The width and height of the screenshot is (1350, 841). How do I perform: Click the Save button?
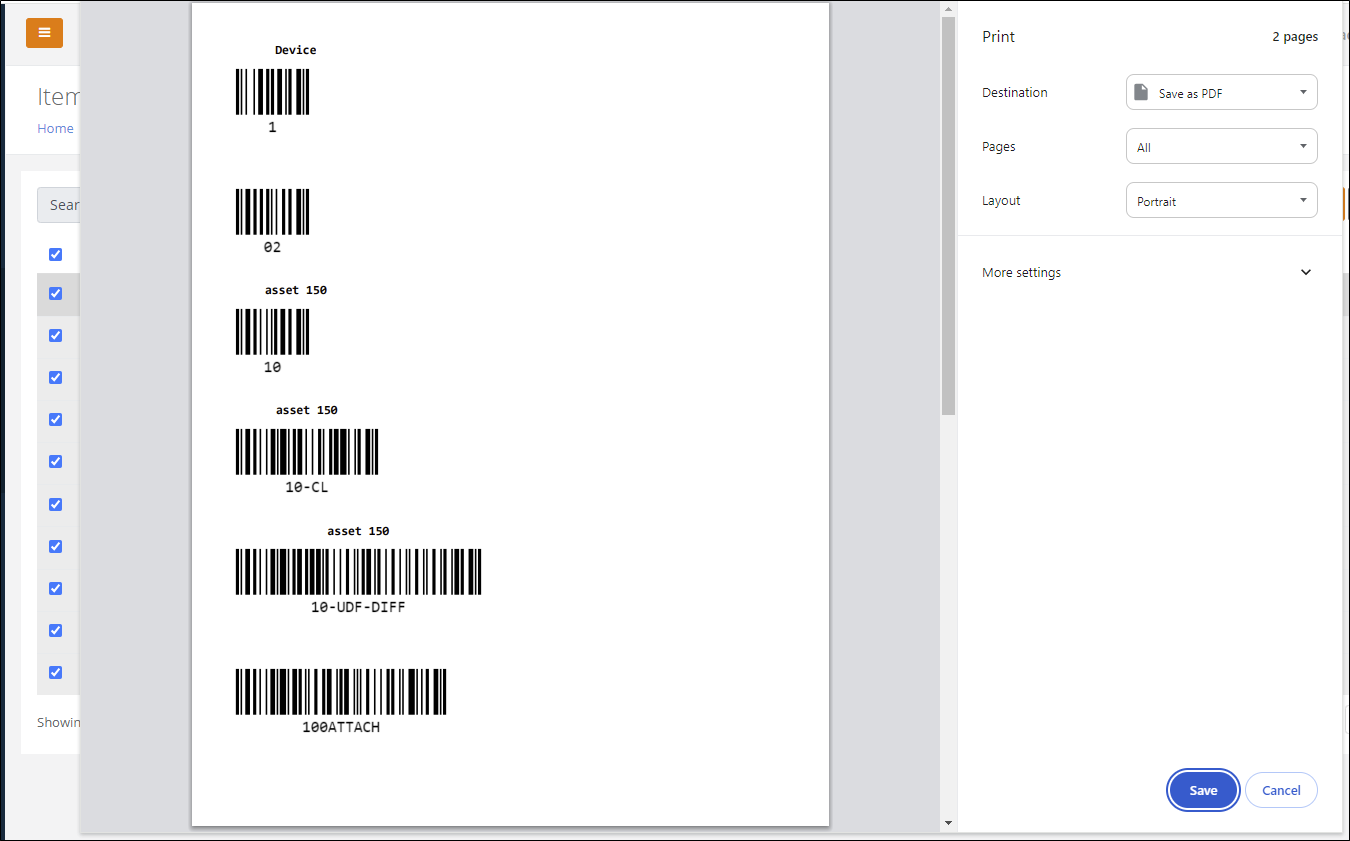(x=1203, y=790)
